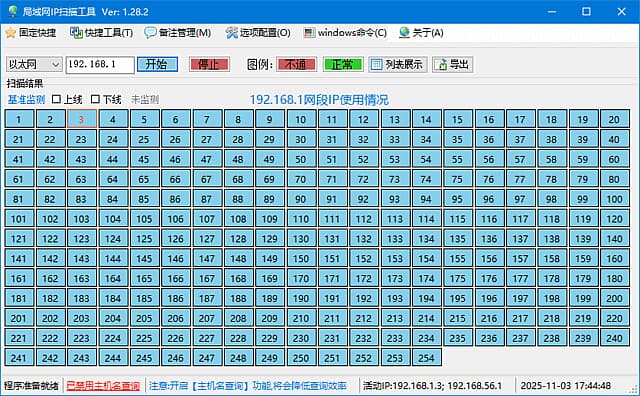Open the 备注管理(M) menu
The width and height of the screenshot is (640, 396).
178,33
